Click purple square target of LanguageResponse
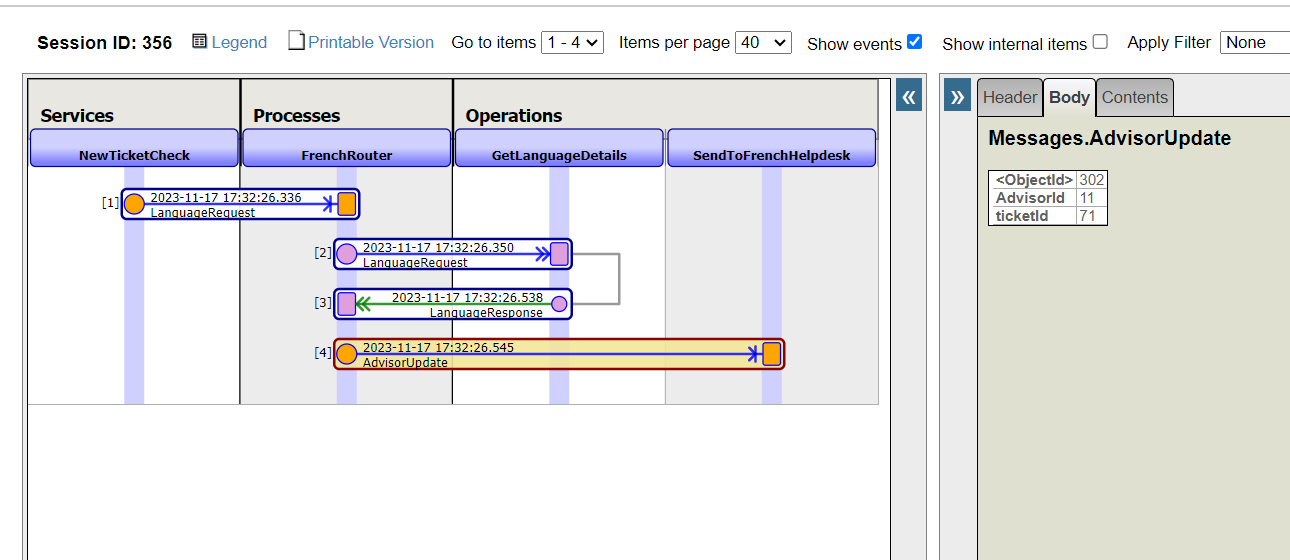1290x560 pixels. (x=346, y=304)
